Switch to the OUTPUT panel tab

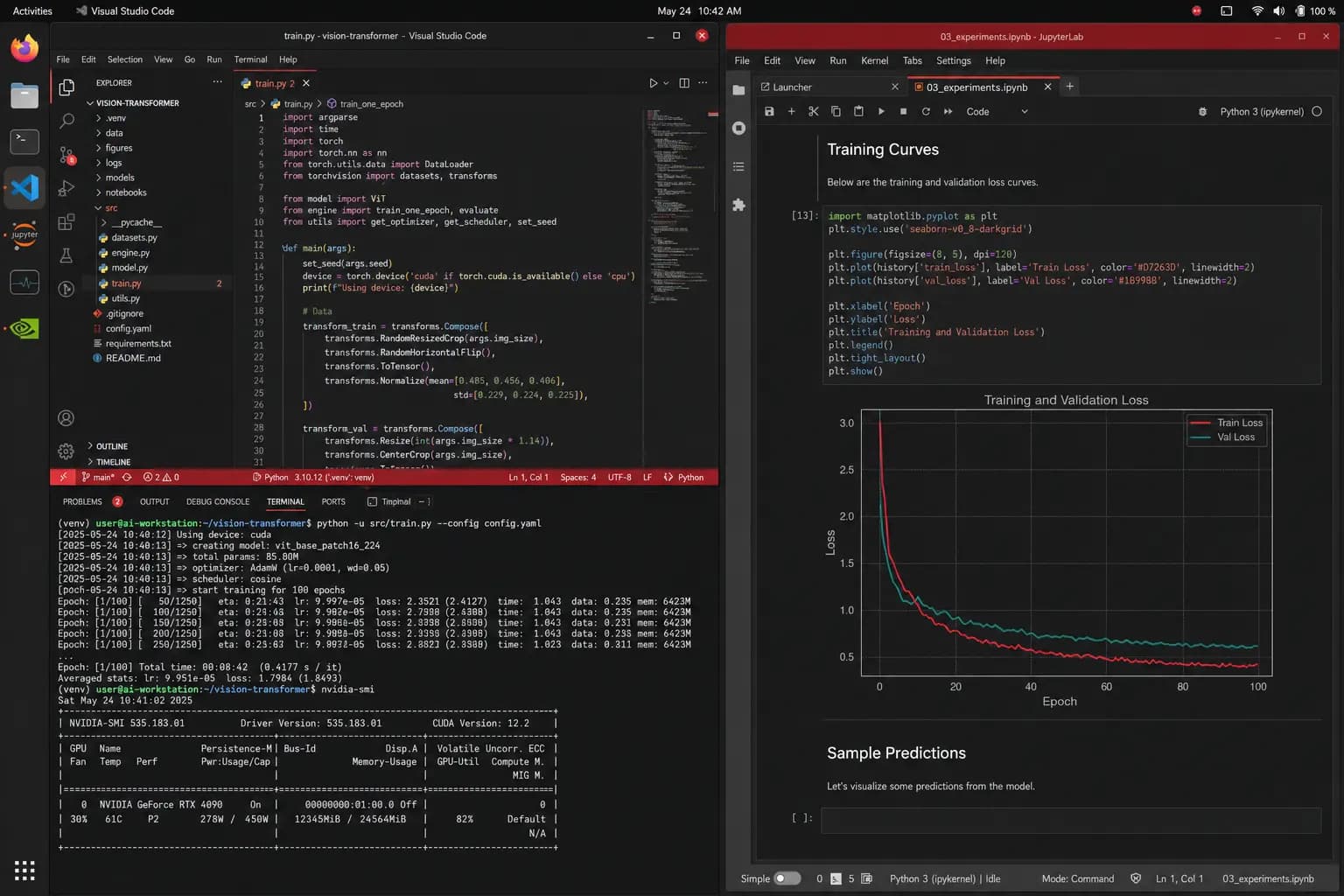pos(154,501)
